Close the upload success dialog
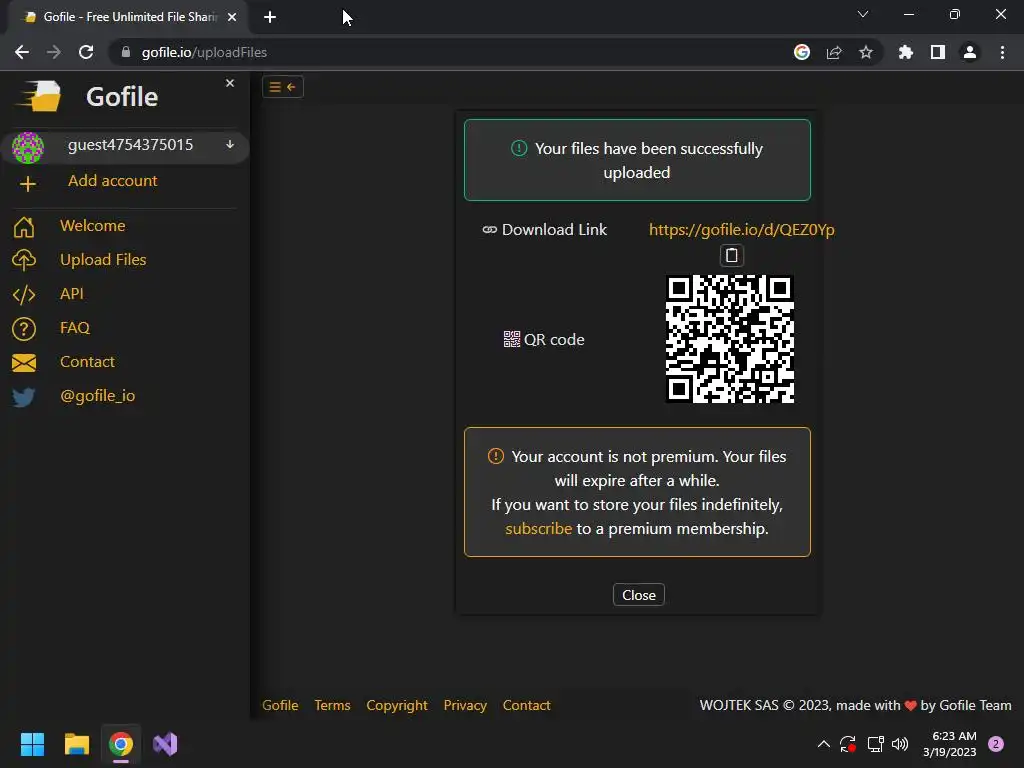The height and width of the screenshot is (768, 1024). (638, 595)
